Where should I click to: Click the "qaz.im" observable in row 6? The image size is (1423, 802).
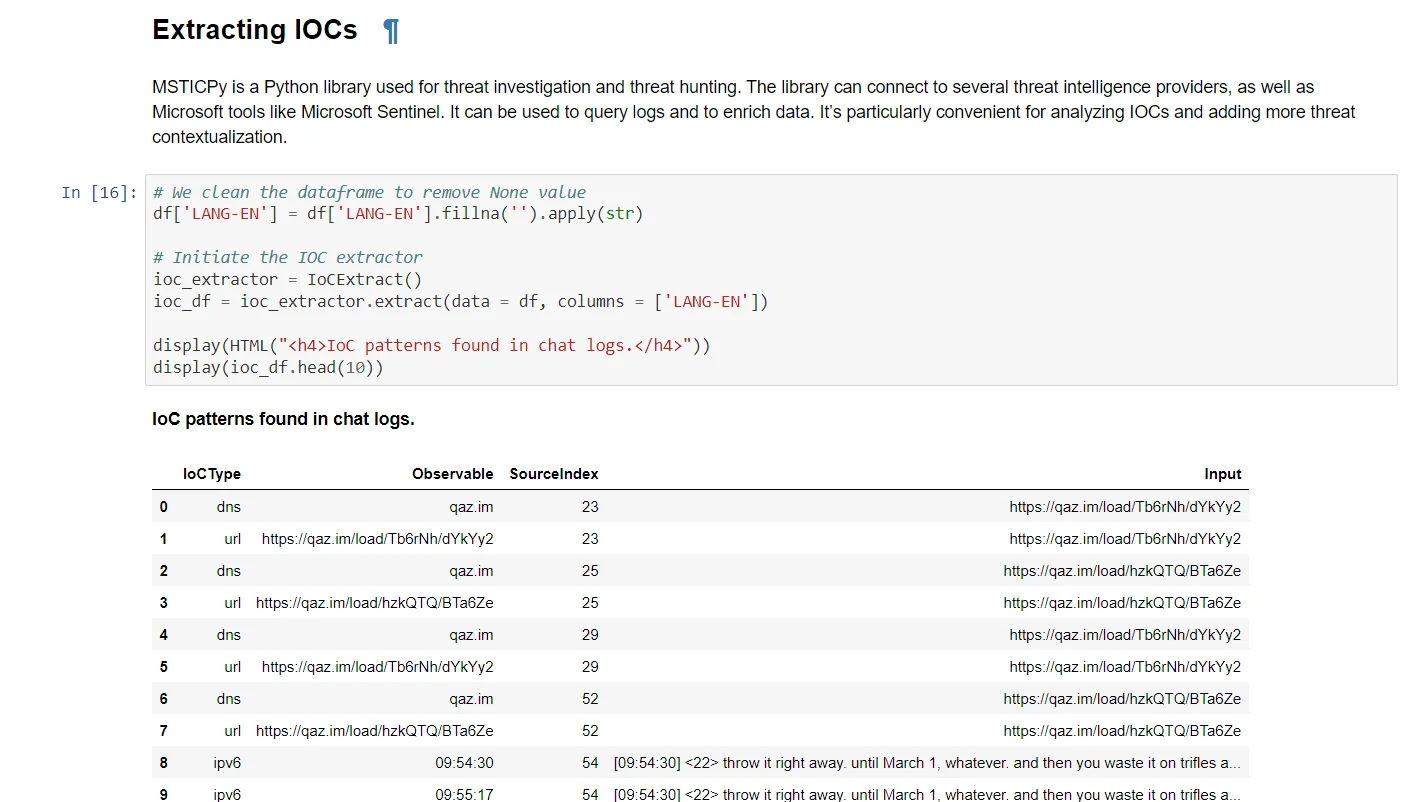(472, 699)
